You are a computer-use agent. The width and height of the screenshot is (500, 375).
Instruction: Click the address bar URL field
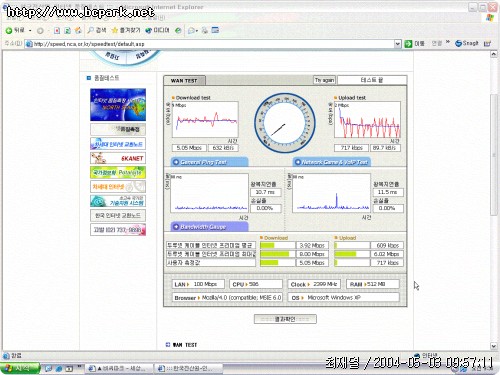tap(213, 44)
